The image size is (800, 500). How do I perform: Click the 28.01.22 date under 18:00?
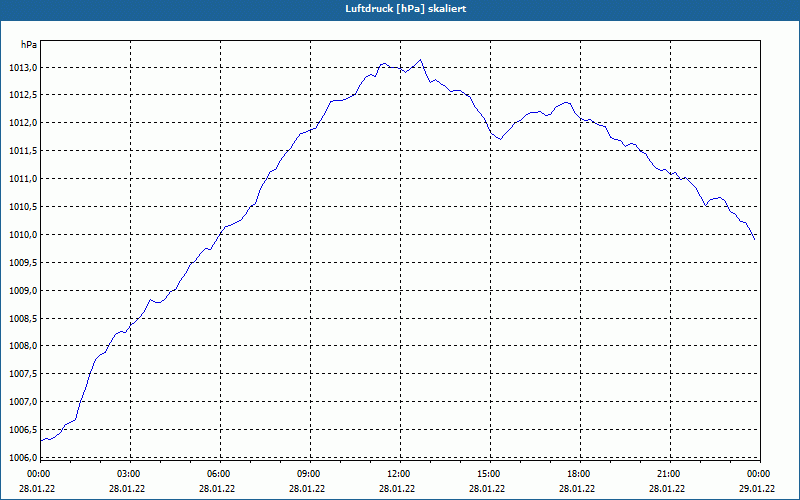pos(577,489)
